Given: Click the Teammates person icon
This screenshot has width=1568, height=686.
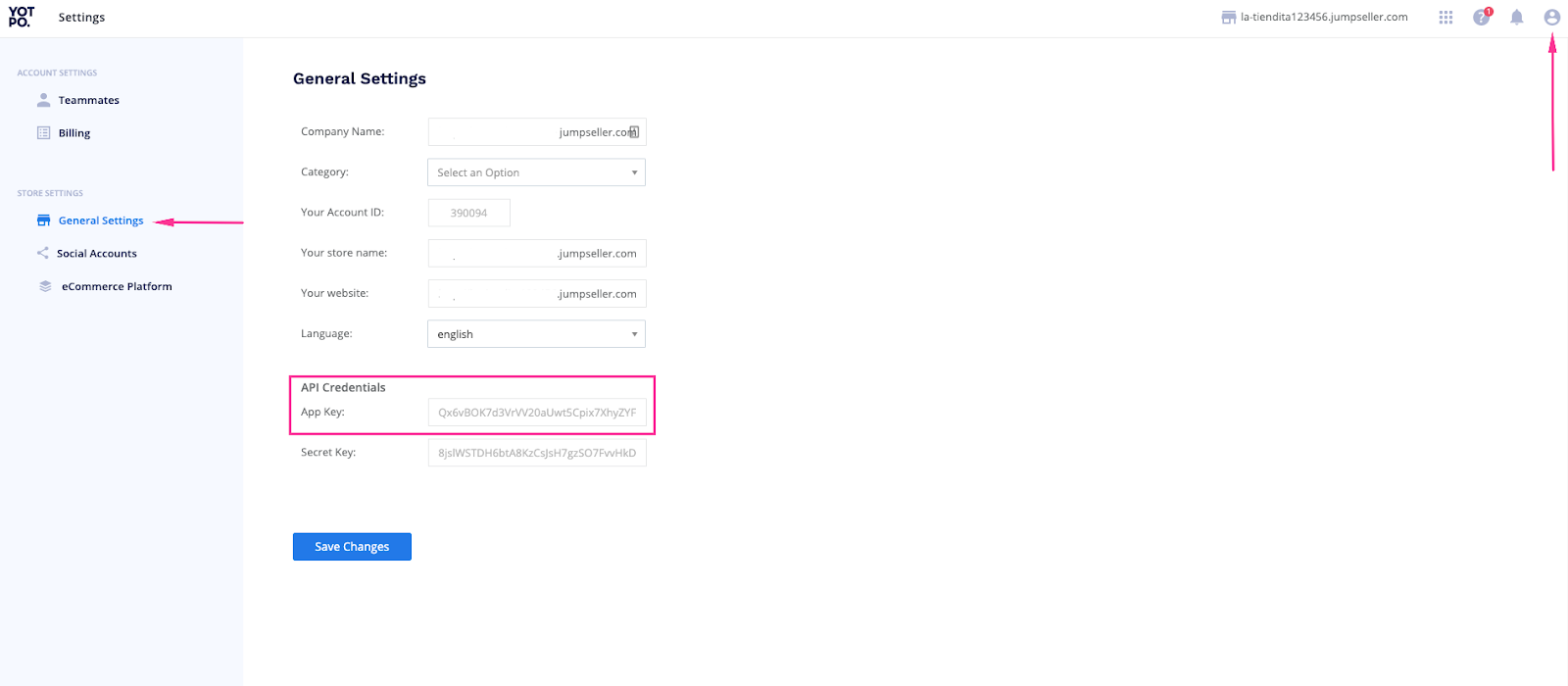Looking at the screenshot, I should pos(43,100).
